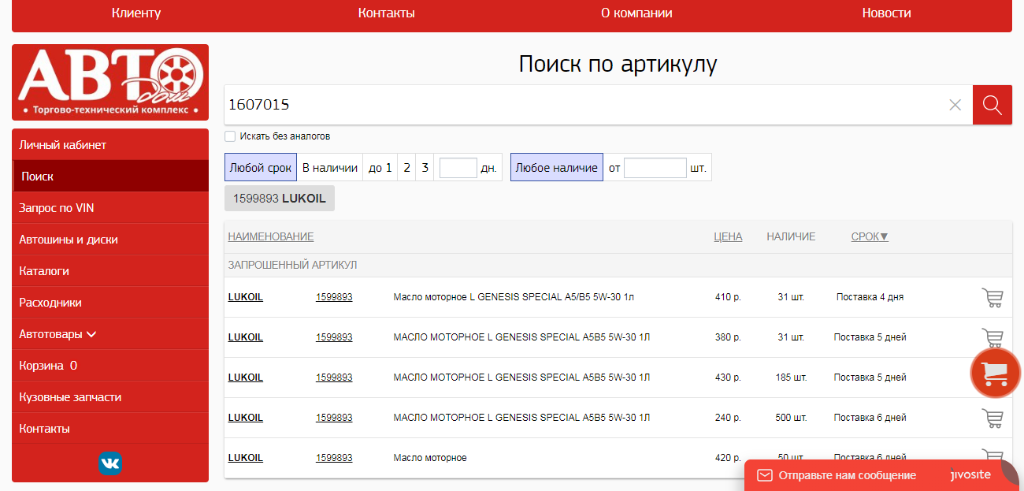The height and width of the screenshot is (491, 1024).
Task: Sort by НАИМЕНОВАНИЕ column
Action: pos(270,236)
